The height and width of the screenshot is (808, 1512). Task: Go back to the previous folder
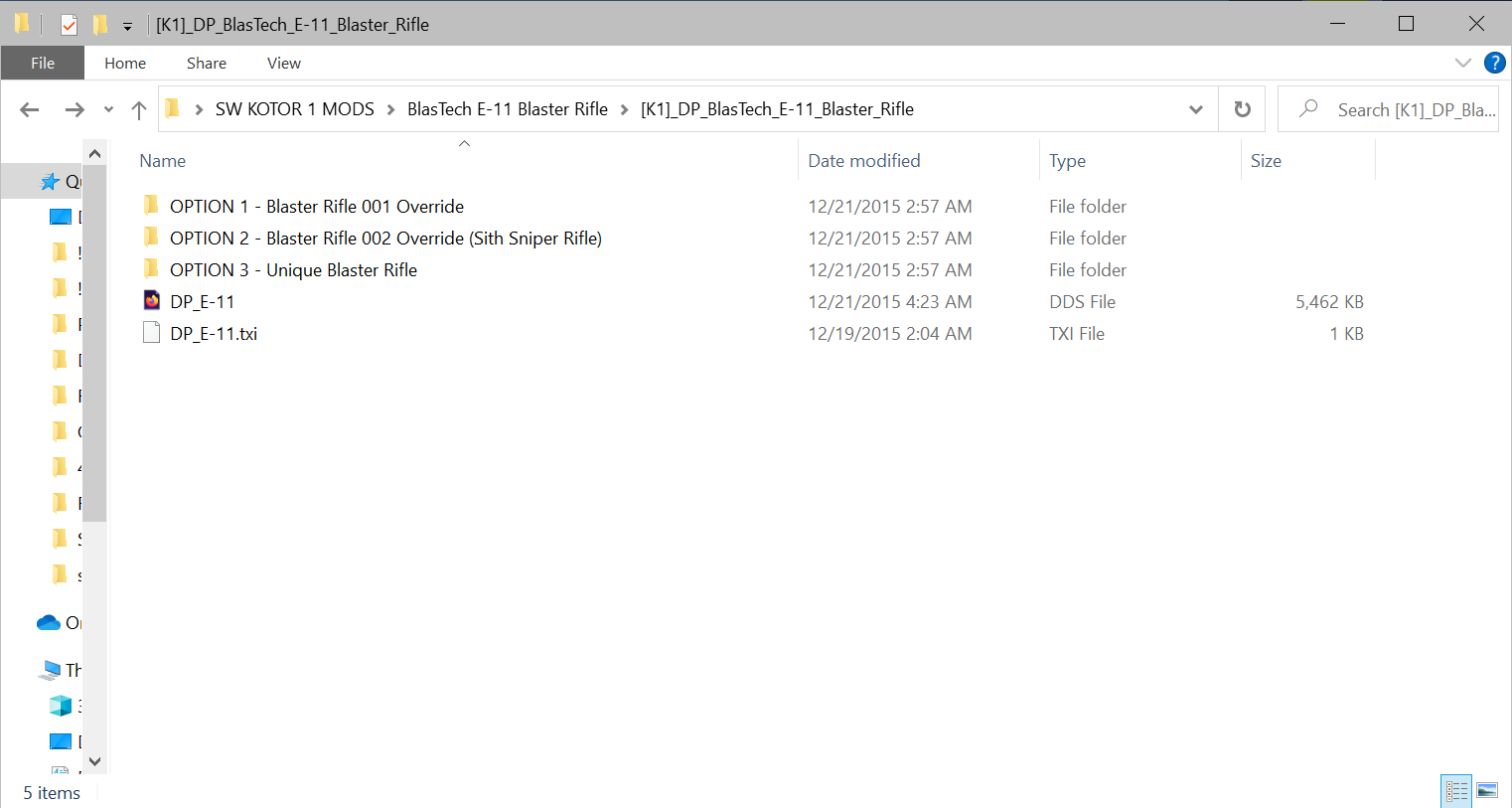(29, 109)
